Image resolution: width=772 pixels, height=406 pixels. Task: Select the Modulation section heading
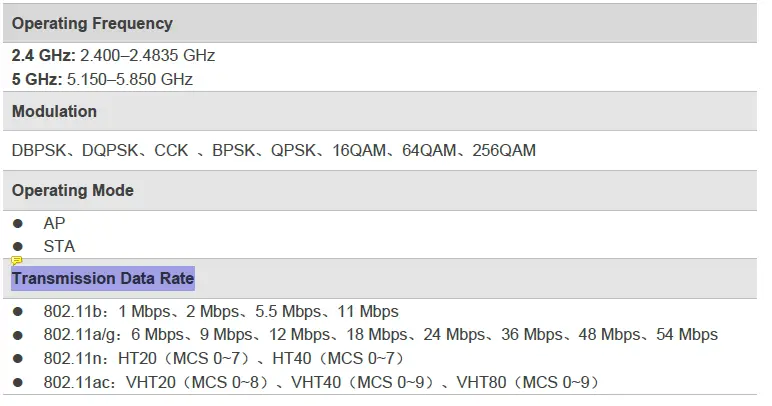pos(54,111)
